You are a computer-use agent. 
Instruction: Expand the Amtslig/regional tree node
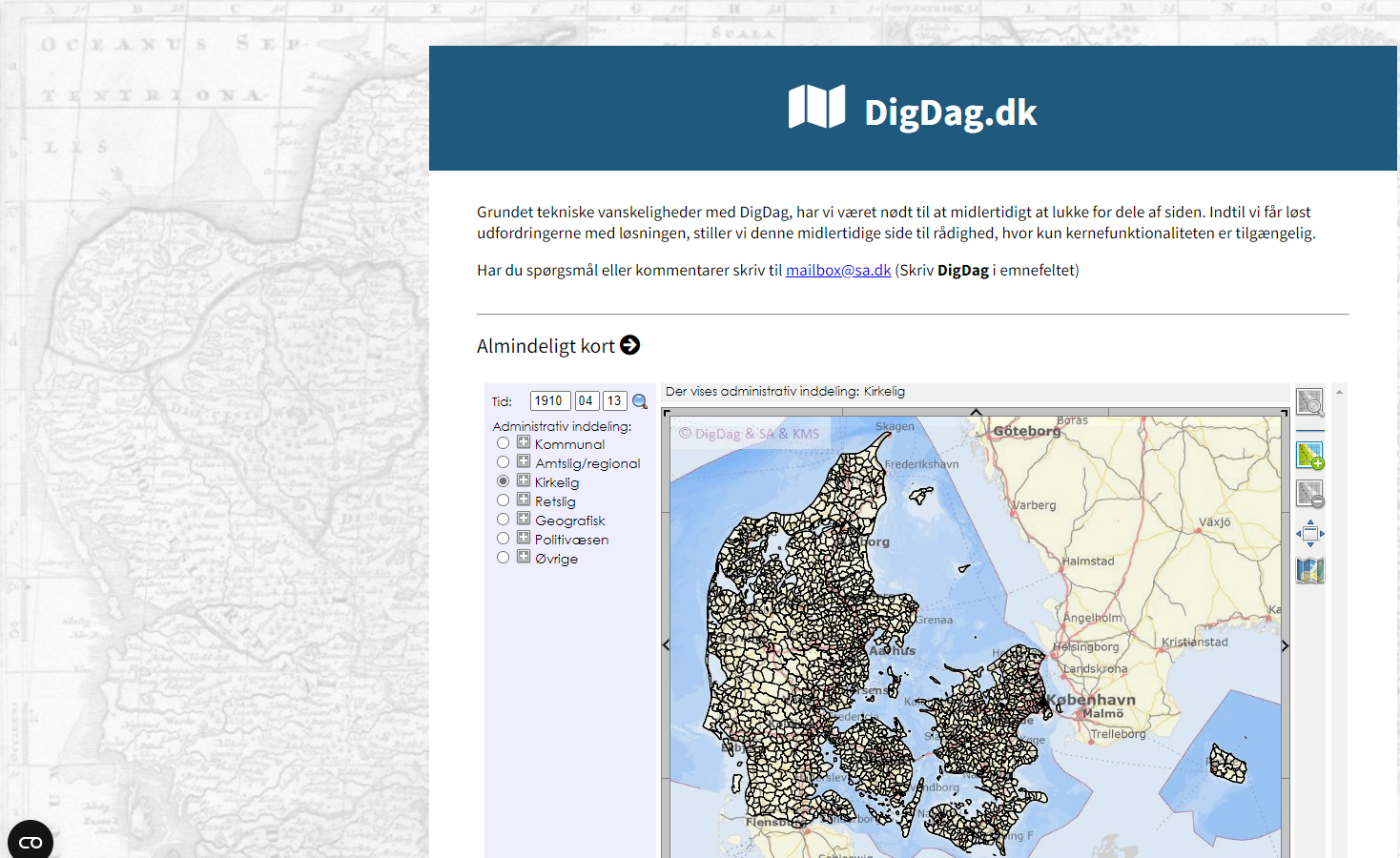pyautogui.click(x=524, y=461)
